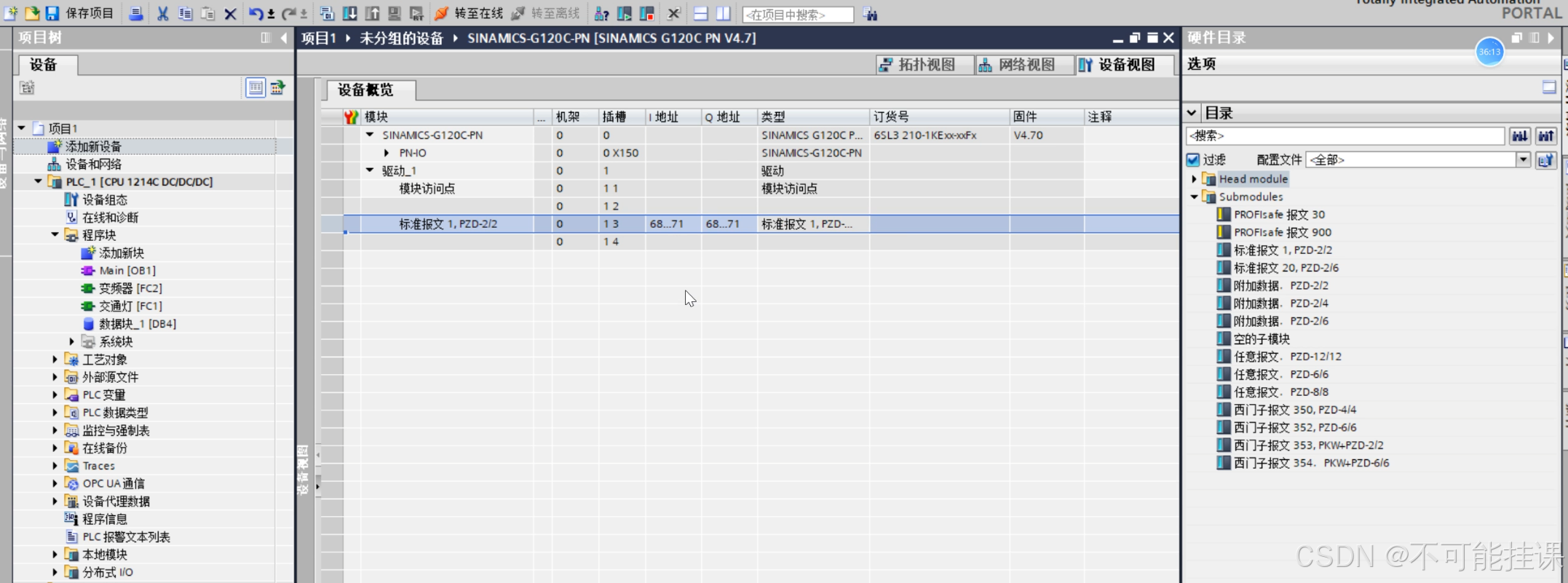Select 标准报文 20, PZD-2/6 in catalog

[x=1286, y=268]
